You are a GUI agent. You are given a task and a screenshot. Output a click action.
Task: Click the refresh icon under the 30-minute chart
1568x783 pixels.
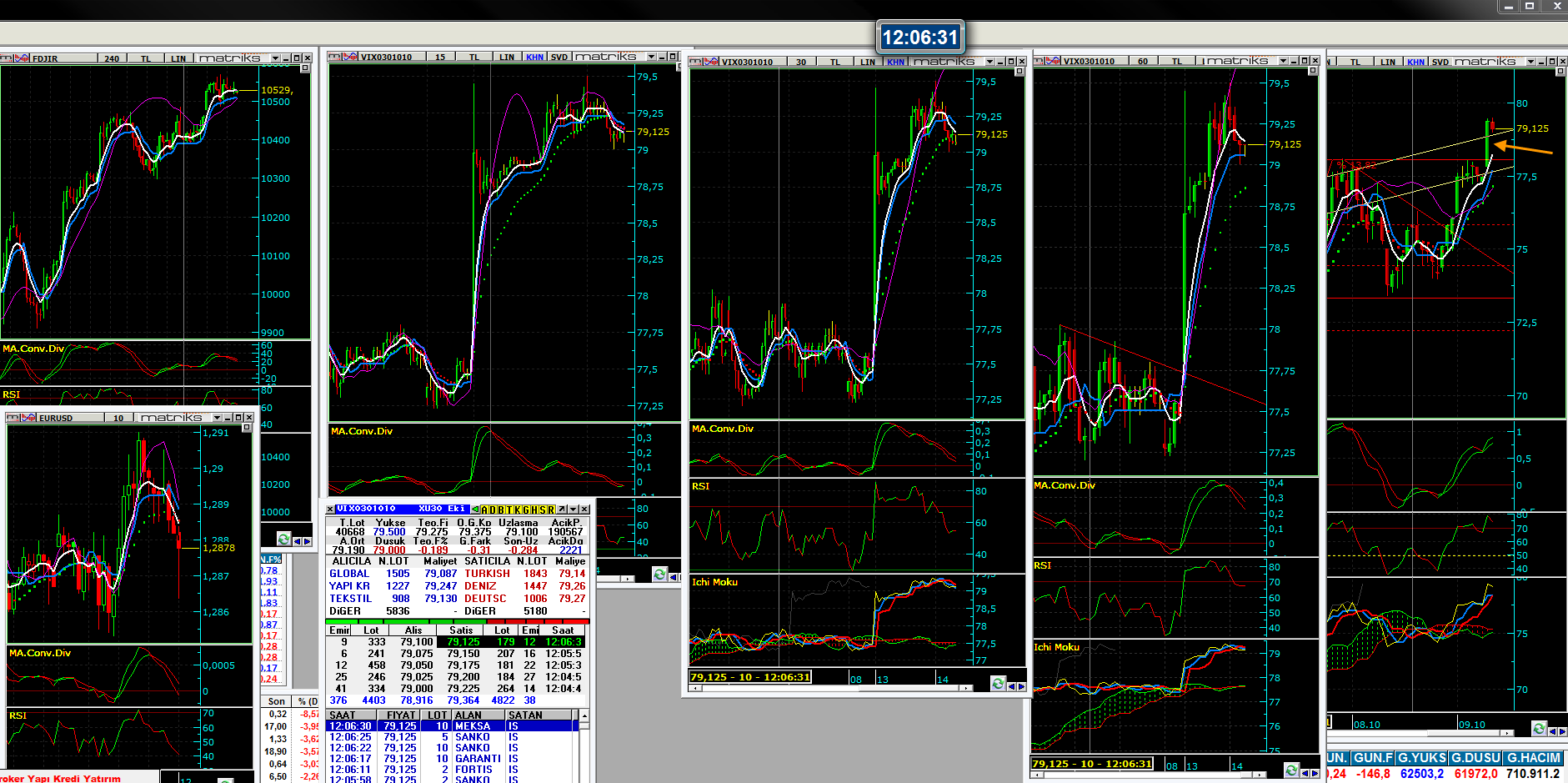[x=997, y=684]
